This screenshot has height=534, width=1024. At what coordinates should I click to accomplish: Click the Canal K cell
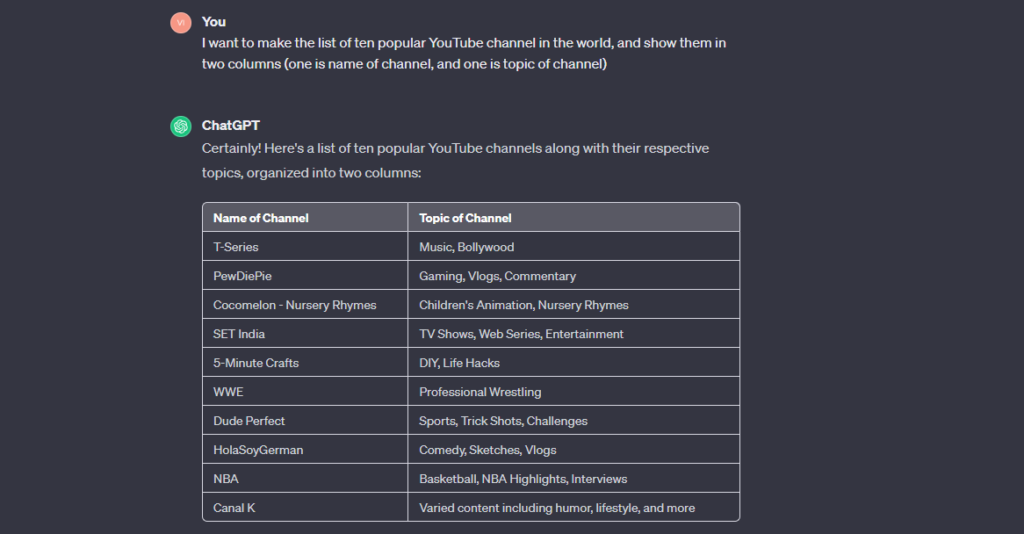pyautogui.click(x=234, y=508)
